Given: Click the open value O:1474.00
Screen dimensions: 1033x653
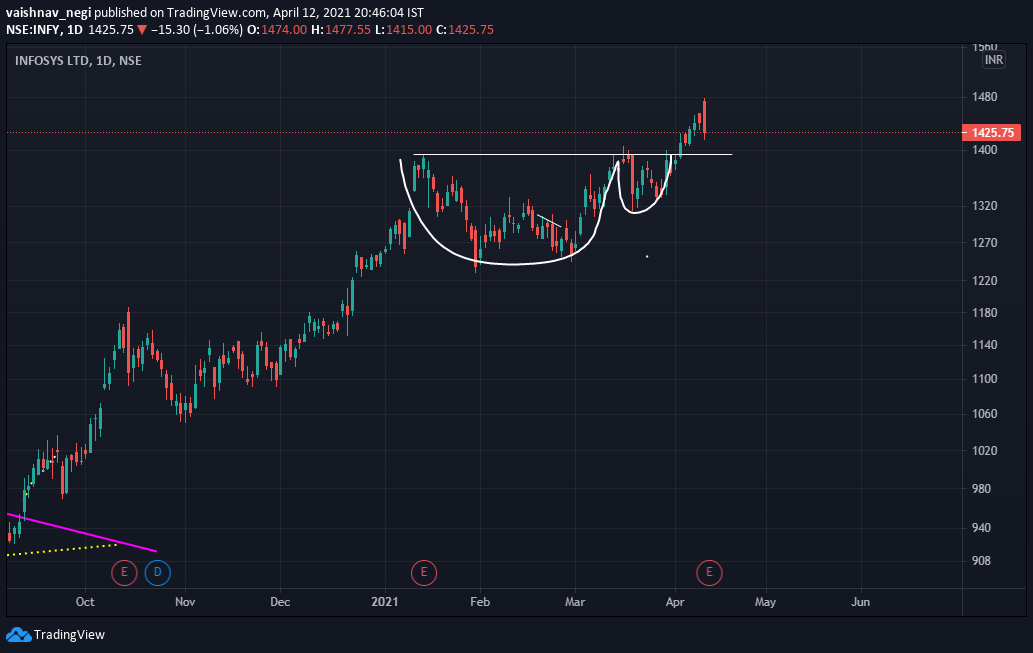Looking at the screenshot, I should coord(277,30).
